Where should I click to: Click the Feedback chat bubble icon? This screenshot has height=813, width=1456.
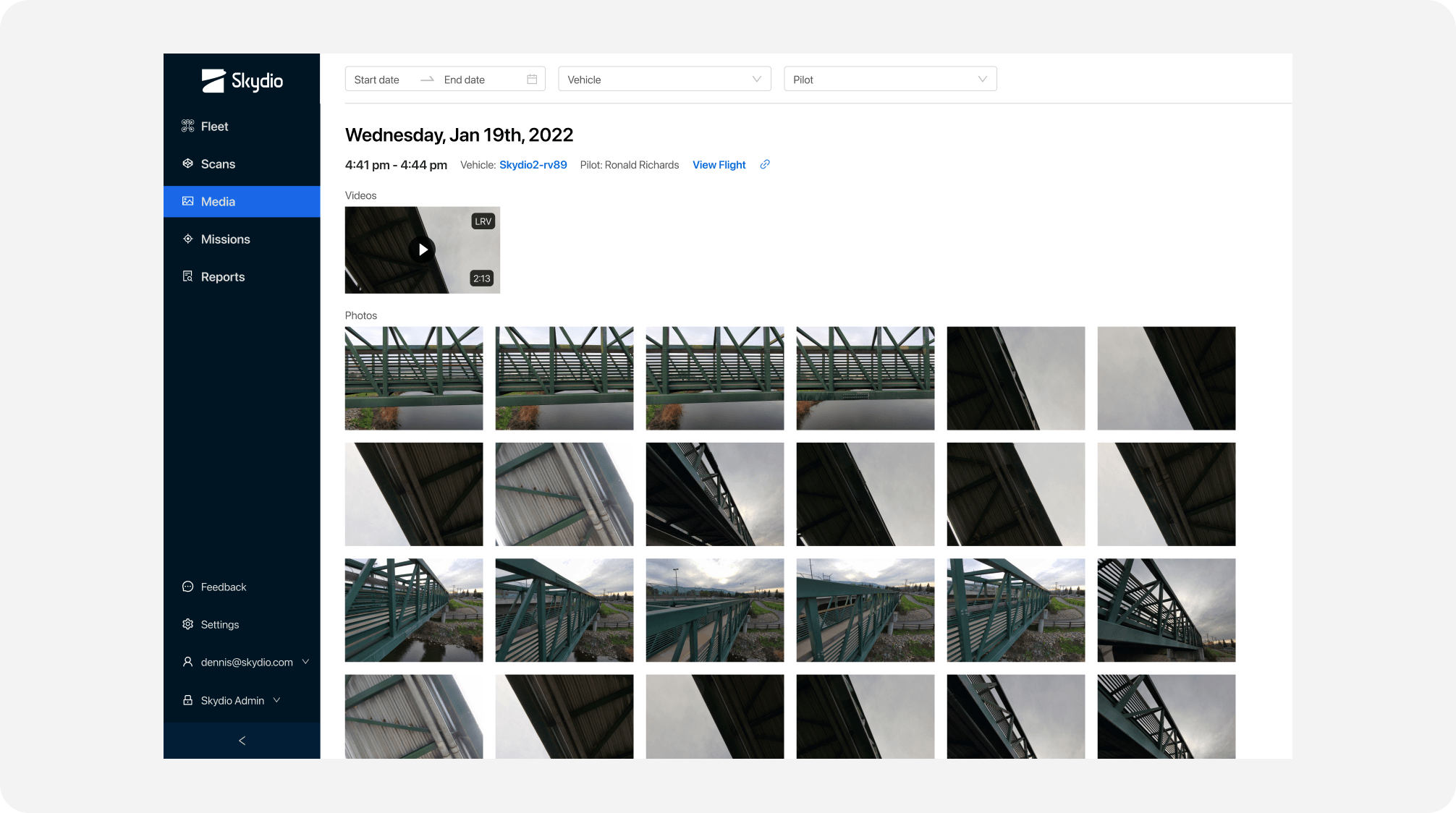click(x=187, y=587)
